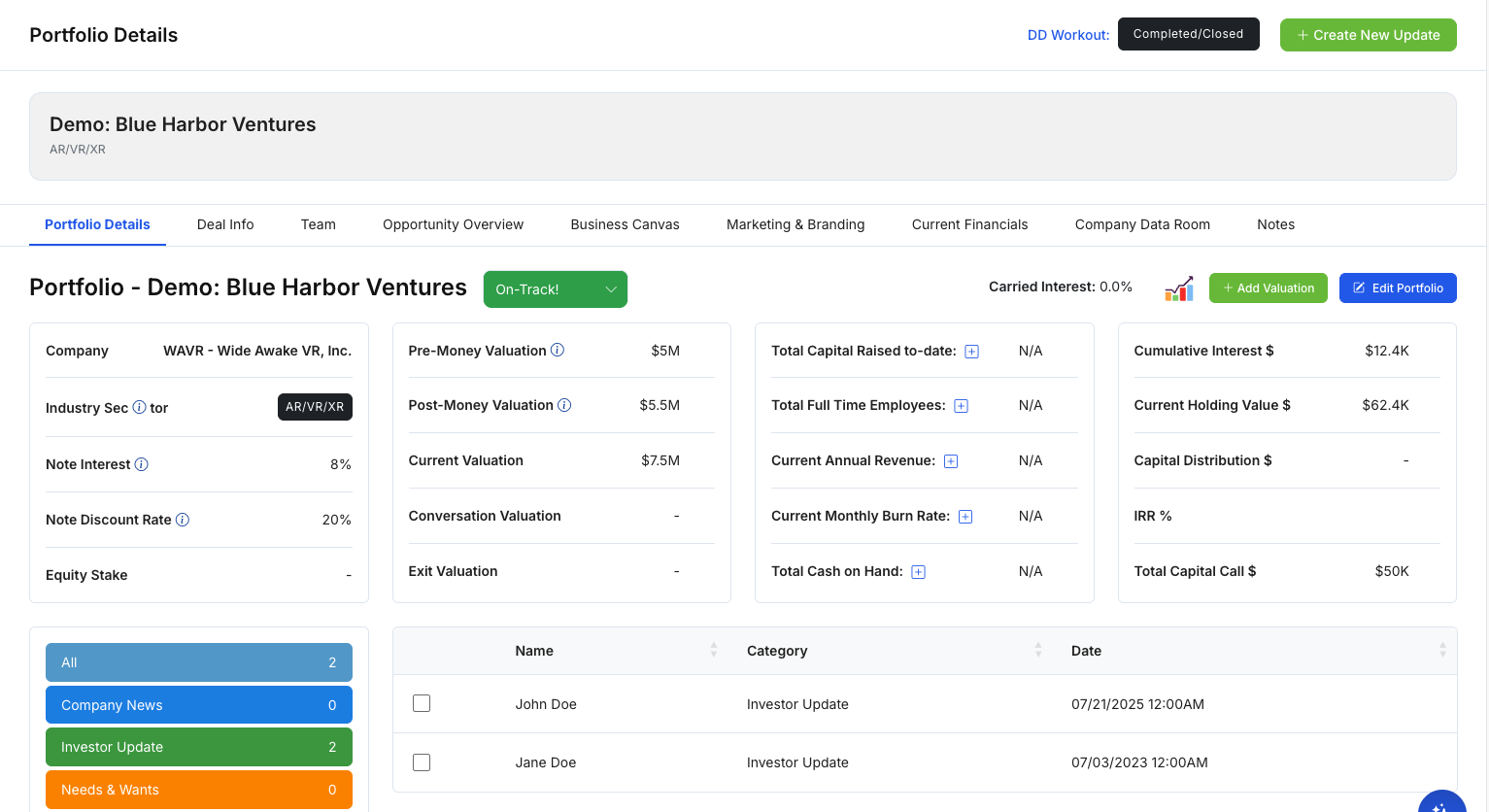
Task: Click plus icon beside Total Cash on Hand
Action: 918,572
